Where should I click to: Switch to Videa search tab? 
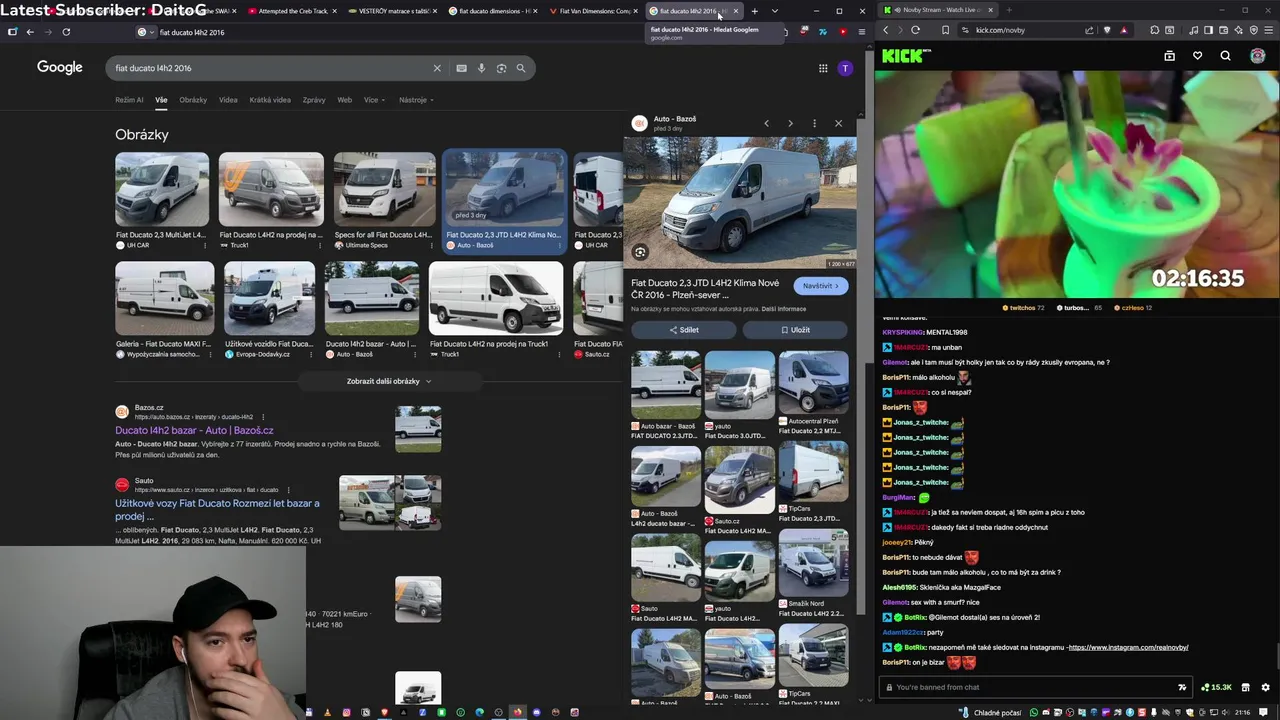pos(228,100)
